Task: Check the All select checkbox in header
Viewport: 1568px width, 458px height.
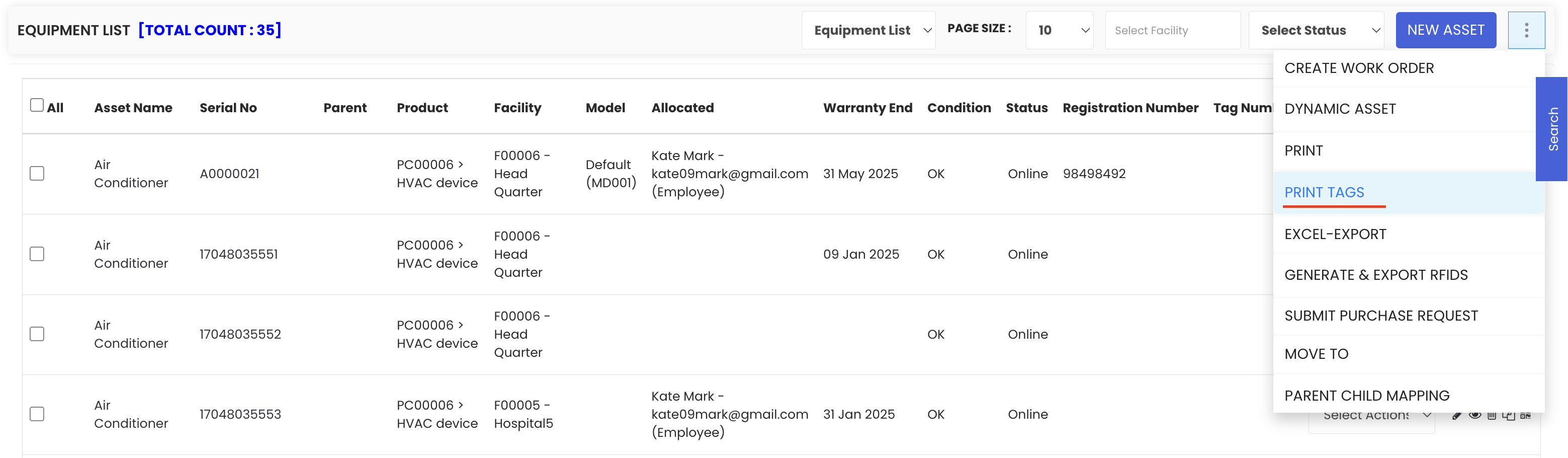Action: pos(37,105)
